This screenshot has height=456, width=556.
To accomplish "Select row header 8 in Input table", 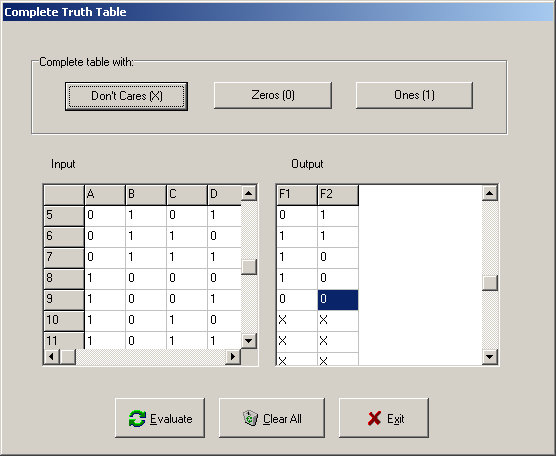I will click(64, 278).
